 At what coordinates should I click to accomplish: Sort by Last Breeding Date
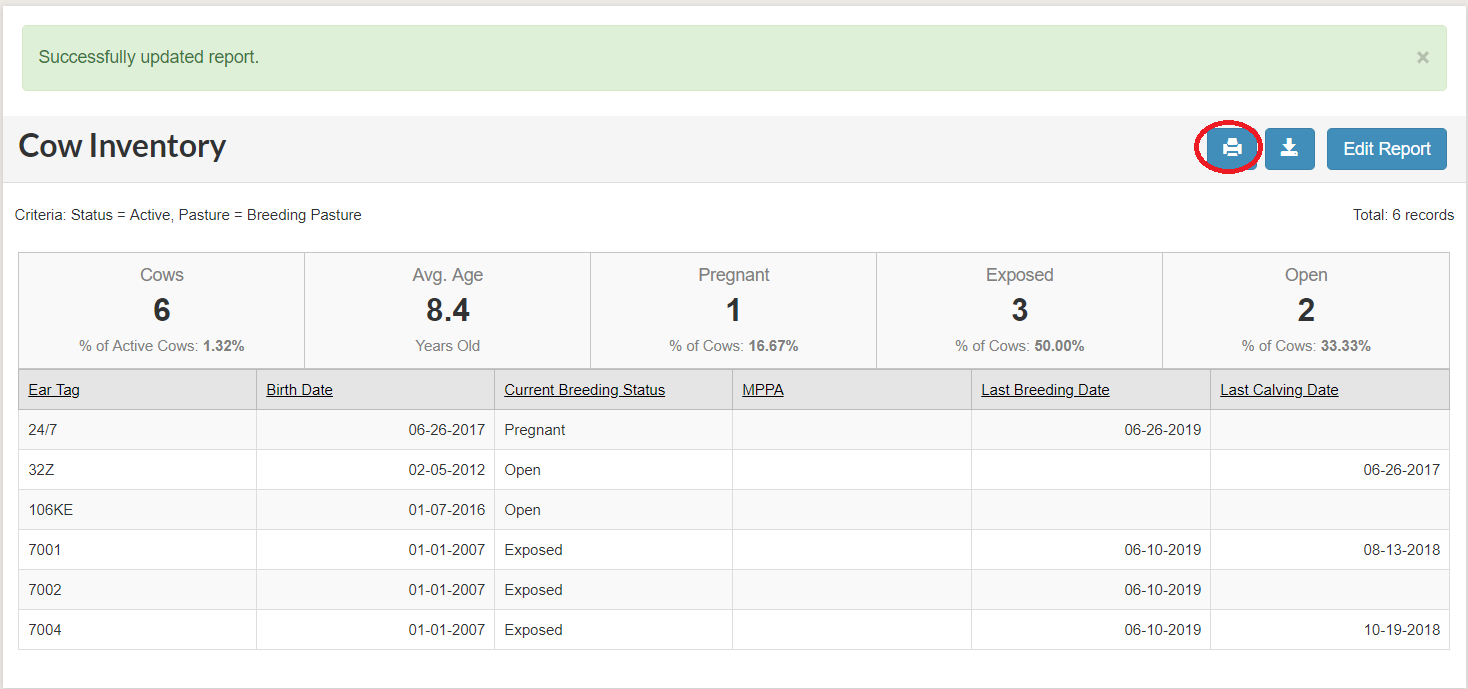coord(1045,389)
